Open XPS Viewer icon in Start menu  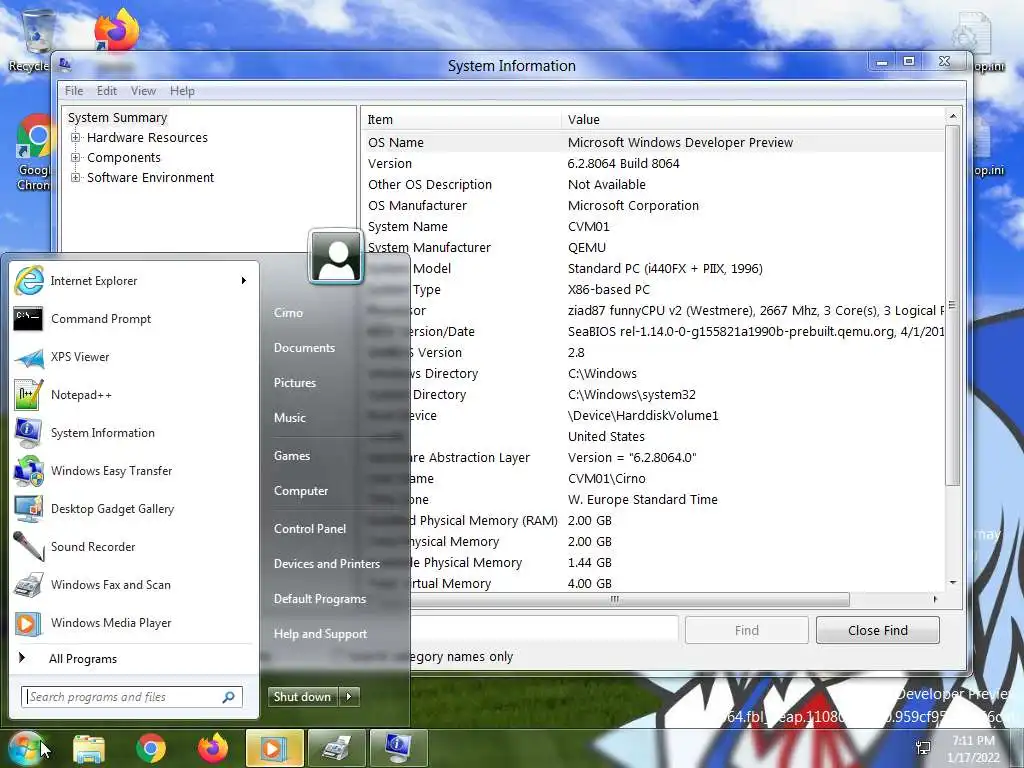click(29, 357)
